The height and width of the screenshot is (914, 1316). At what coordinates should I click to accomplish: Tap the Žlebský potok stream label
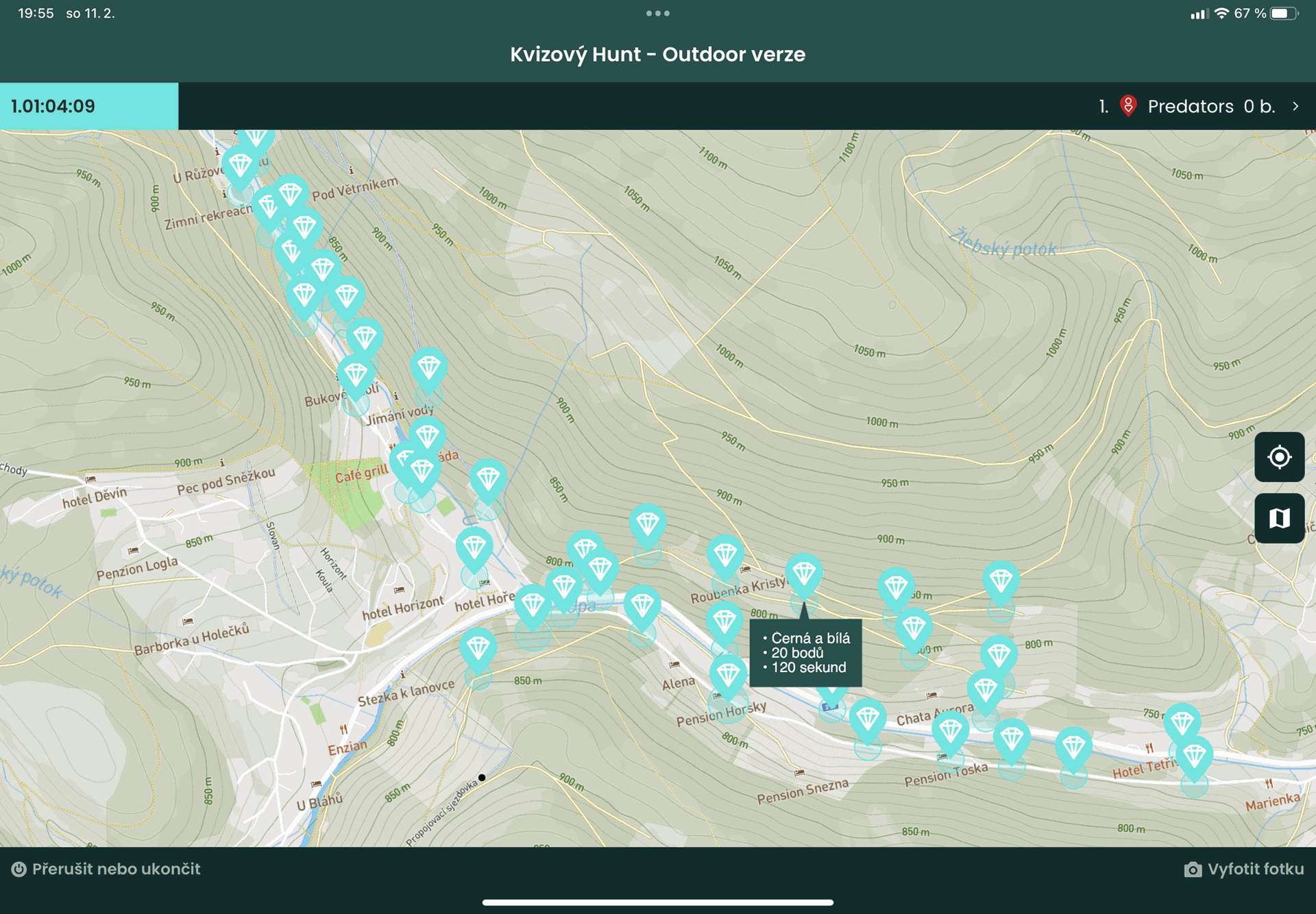click(1003, 243)
